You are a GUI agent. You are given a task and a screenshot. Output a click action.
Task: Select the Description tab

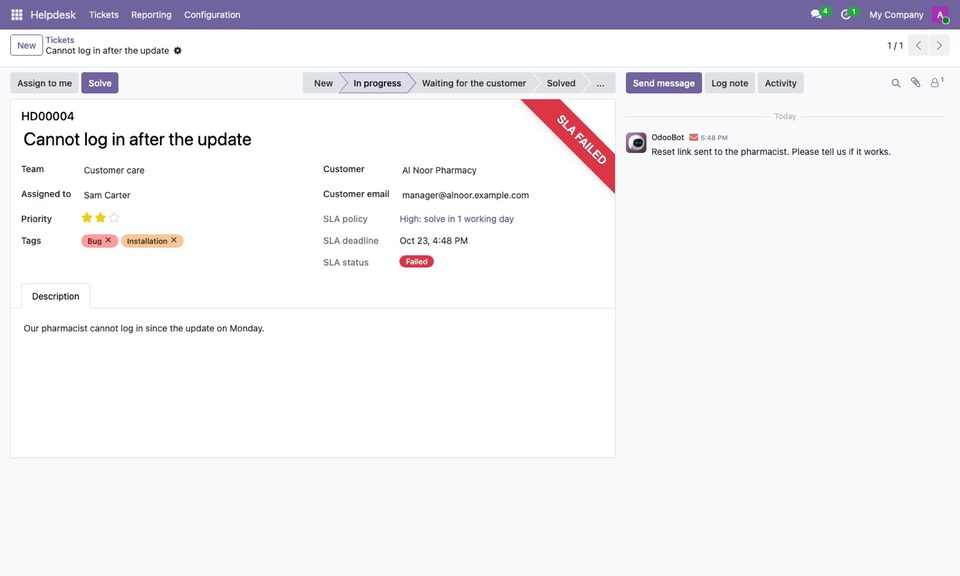coord(56,296)
